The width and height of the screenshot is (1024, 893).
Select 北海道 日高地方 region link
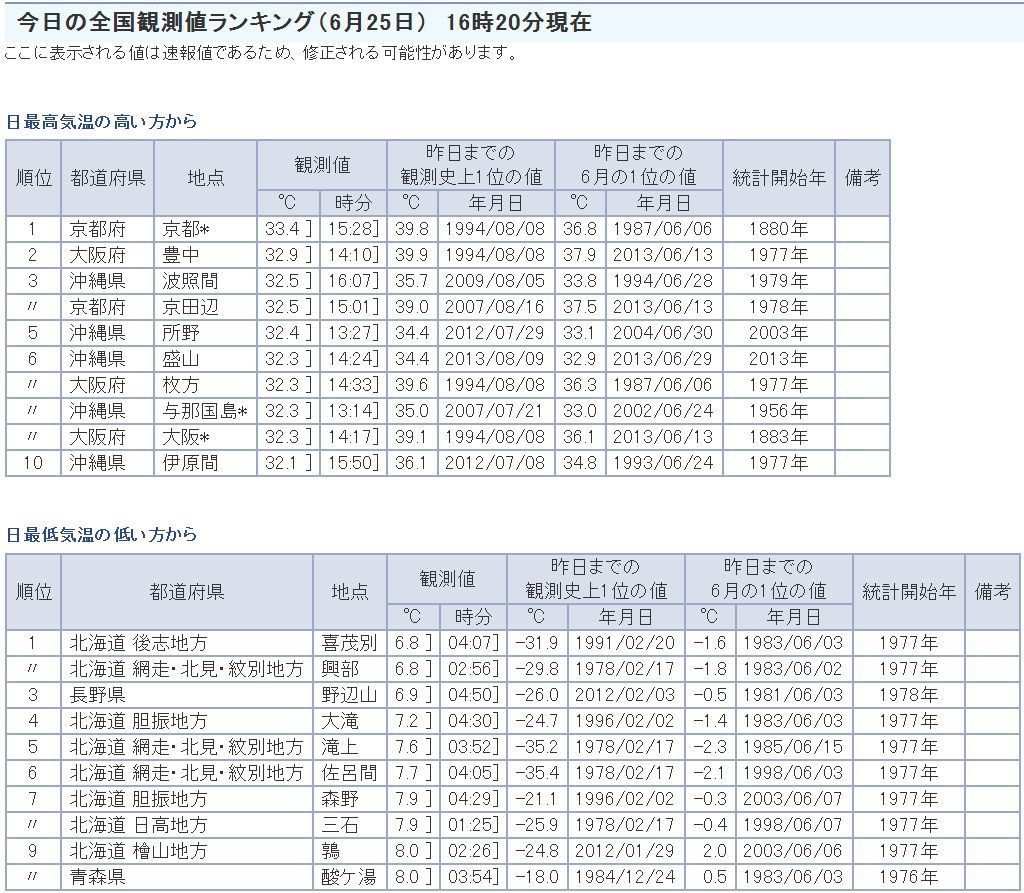[138, 825]
